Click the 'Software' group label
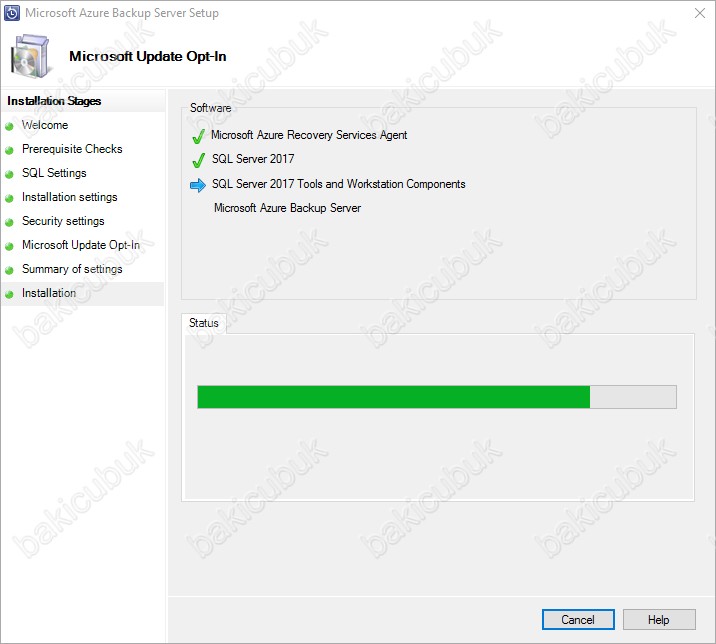The image size is (716, 644). click(211, 108)
